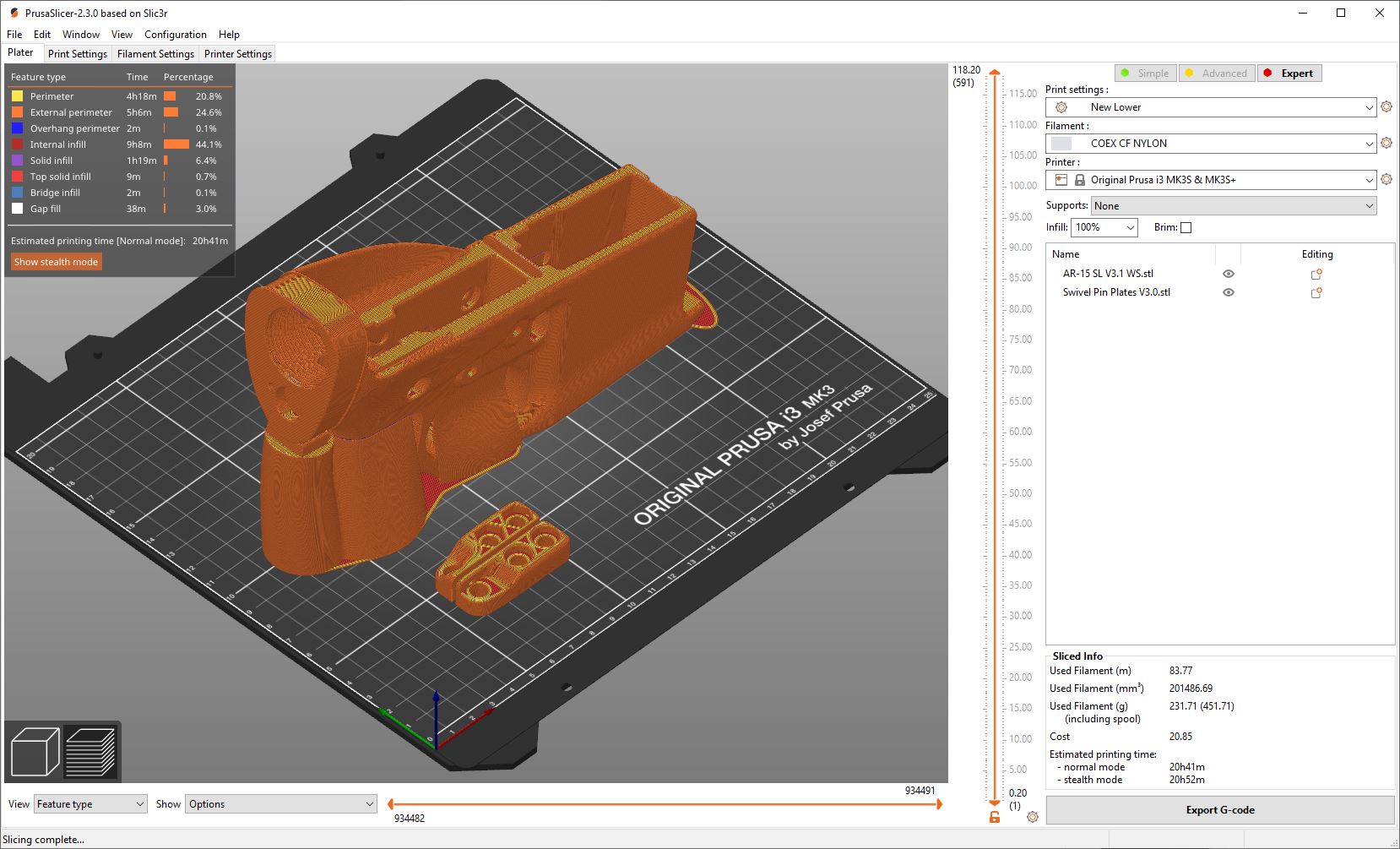Image resolution: width=1400 pixels, height=849 pixels.
Task: Toggle visibility of Swivel Pin Plates V3.0.stl
Action: pyautogui.click(x=1229, y=292)
